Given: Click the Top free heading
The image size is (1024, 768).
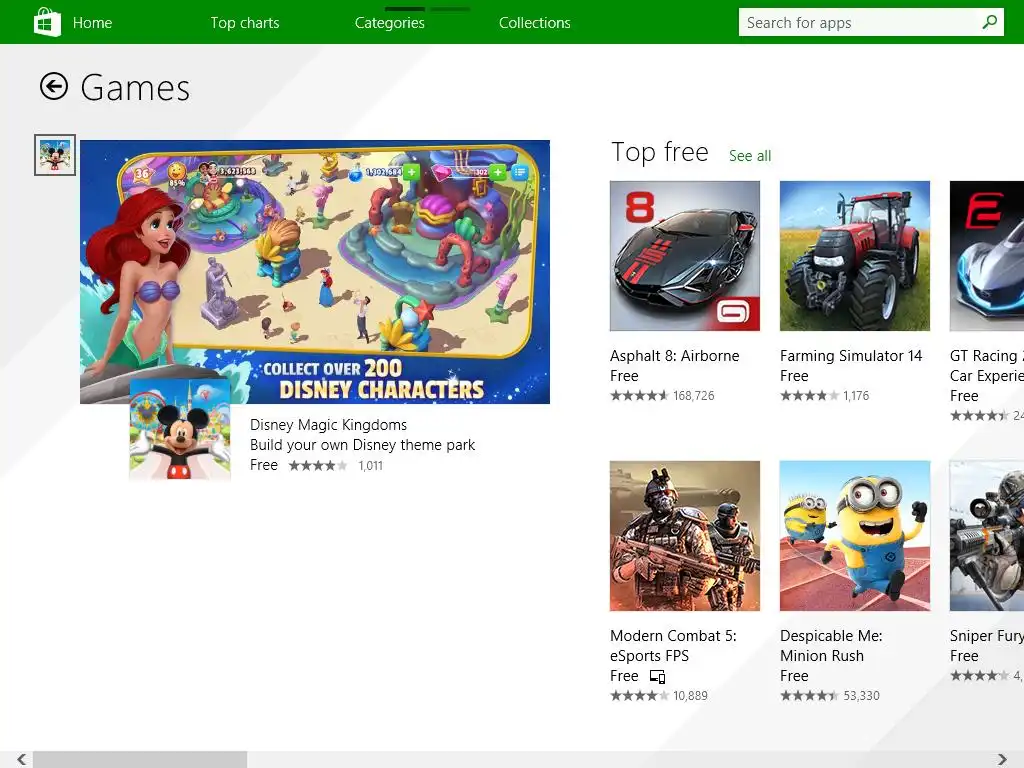Looking at the screenshot, I should (x=660, y=152).
